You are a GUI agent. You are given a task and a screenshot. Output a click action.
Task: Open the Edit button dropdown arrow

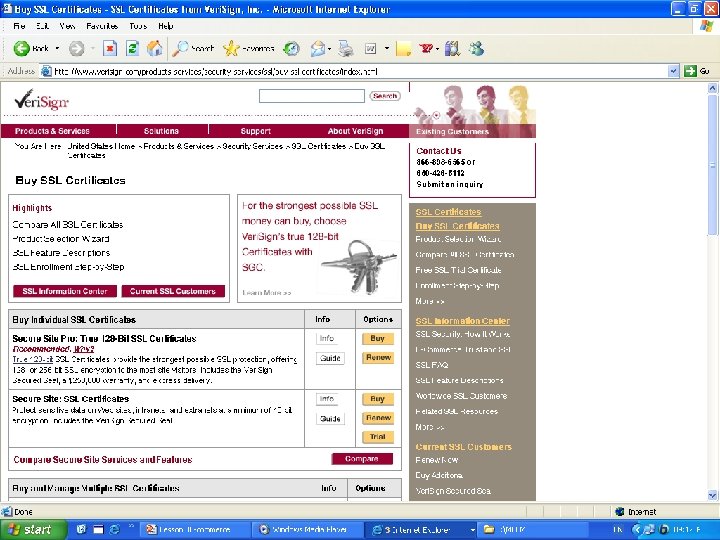[x=387, y=48]
